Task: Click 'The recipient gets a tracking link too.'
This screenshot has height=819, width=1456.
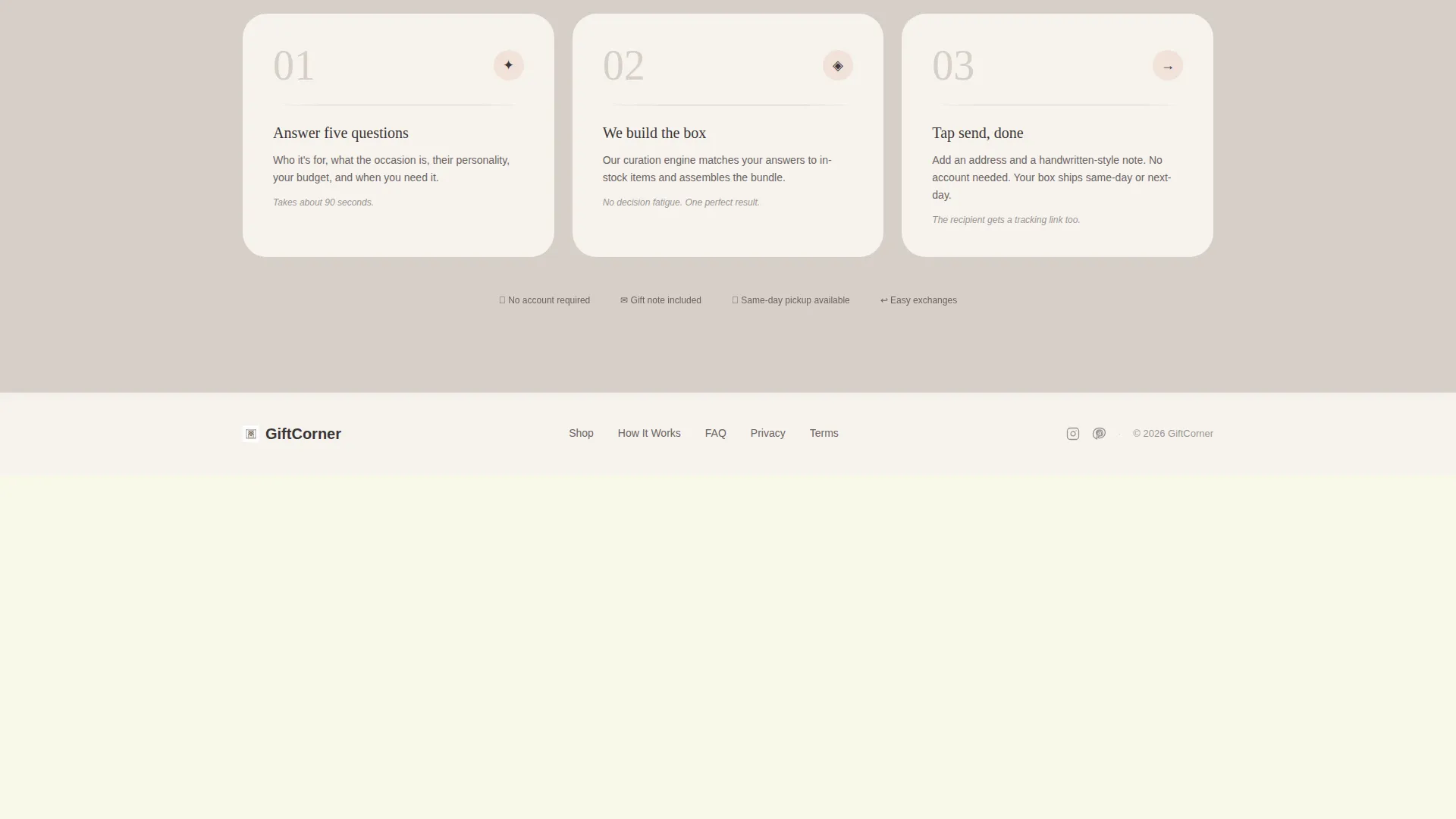Action: click(x=1006, y=220)
